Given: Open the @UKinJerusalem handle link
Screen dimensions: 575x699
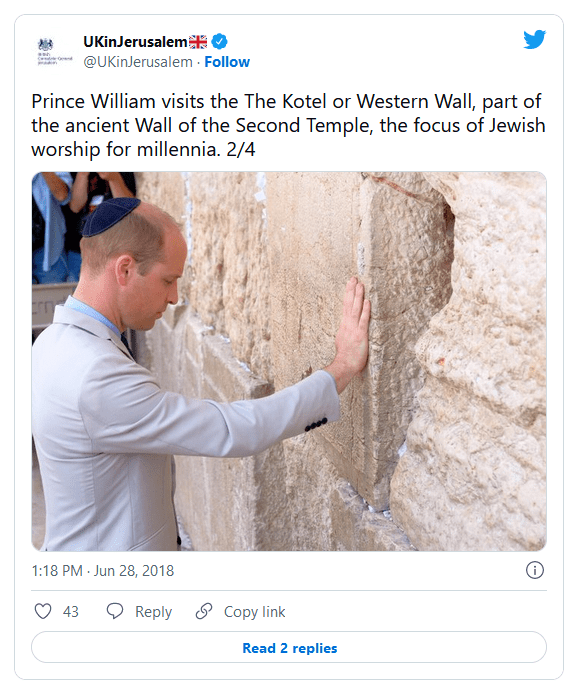Looking at the screenshot, I should 138,62.
